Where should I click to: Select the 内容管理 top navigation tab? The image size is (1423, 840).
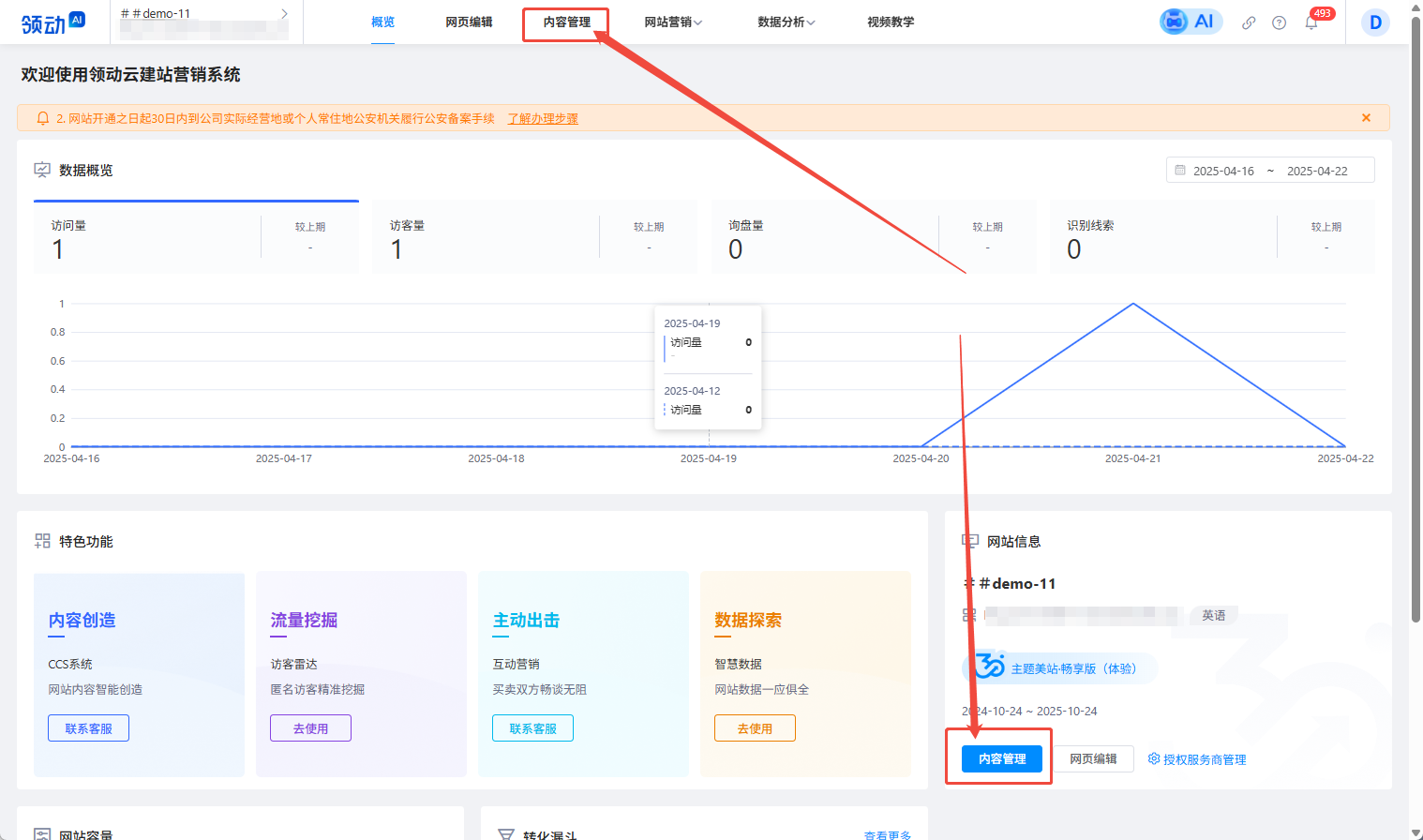(566, 22)
